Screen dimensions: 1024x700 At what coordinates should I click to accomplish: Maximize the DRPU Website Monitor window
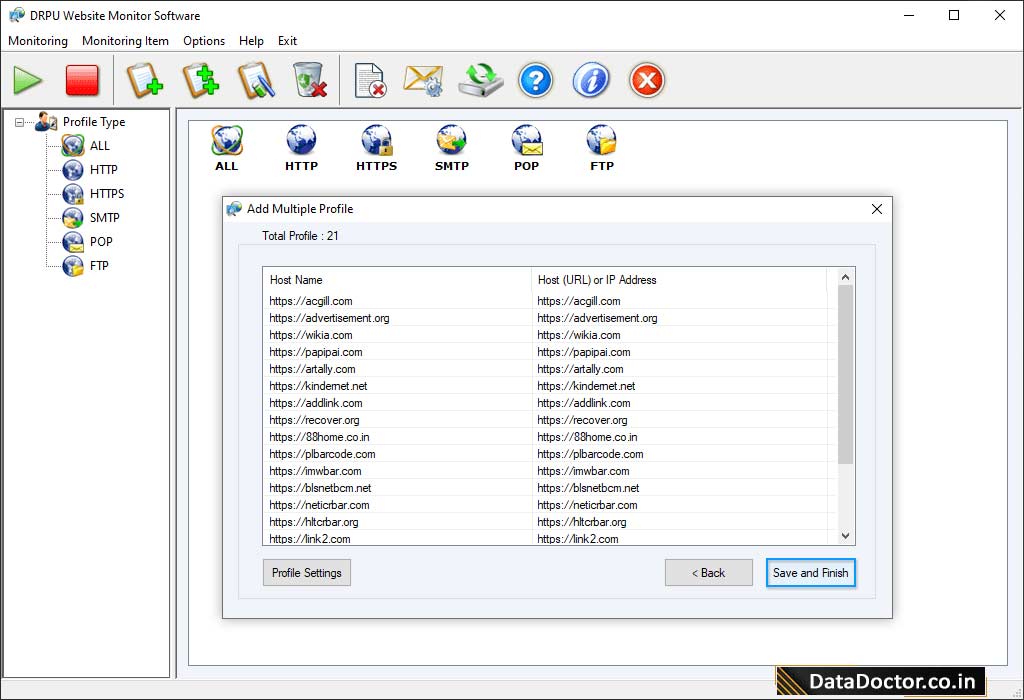coord(954,15)
